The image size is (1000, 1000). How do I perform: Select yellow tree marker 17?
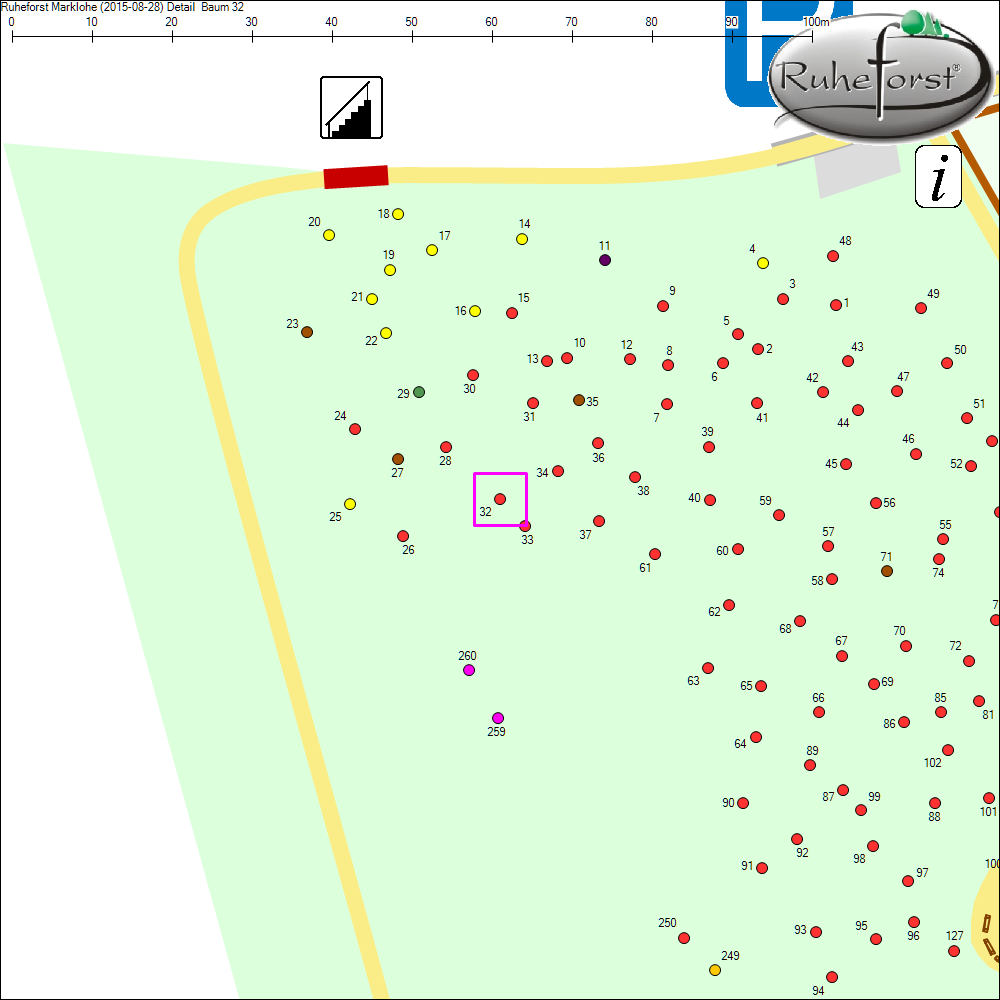coord(432,250)
